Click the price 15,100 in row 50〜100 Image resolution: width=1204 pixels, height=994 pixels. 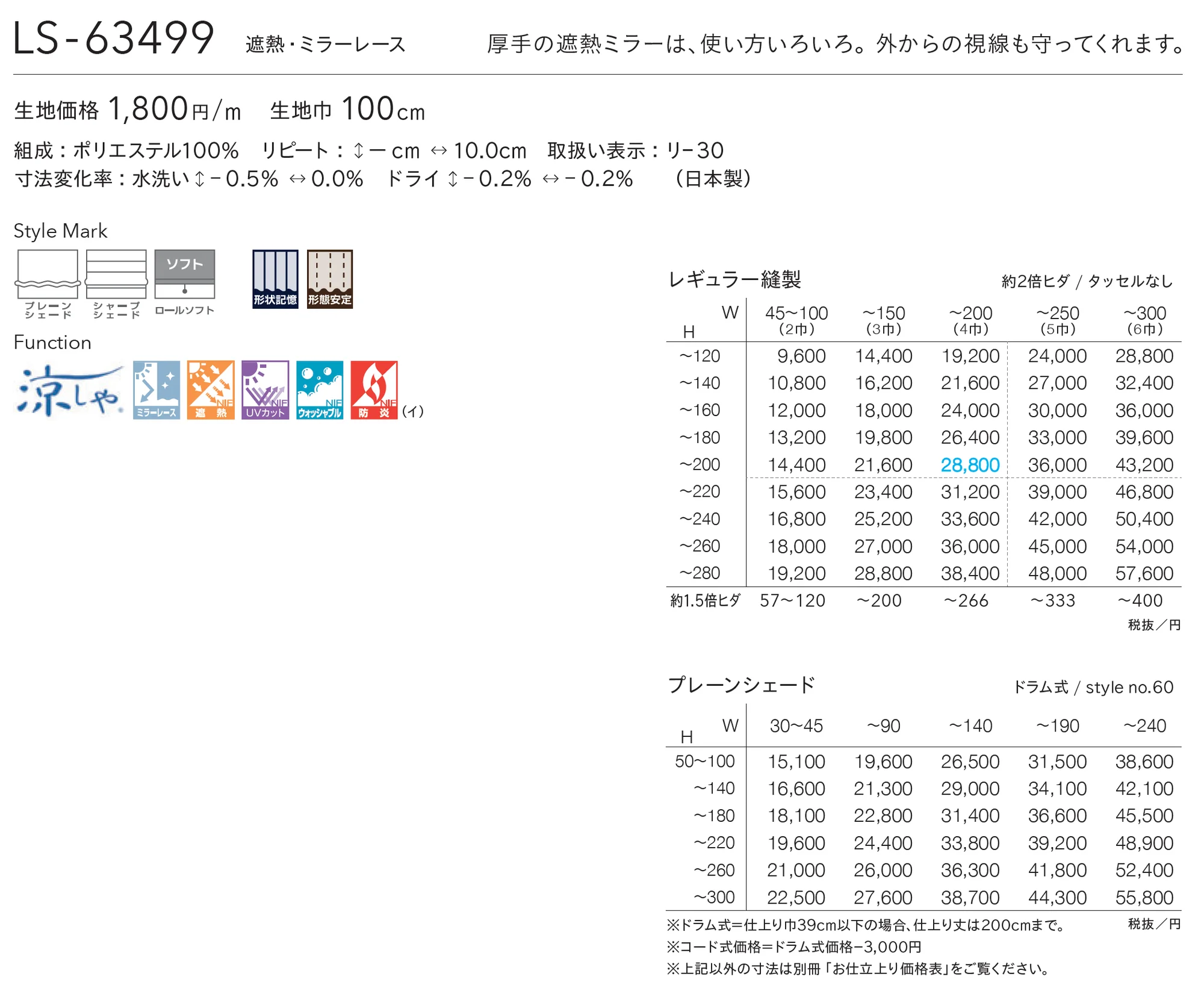pos(796,762)
